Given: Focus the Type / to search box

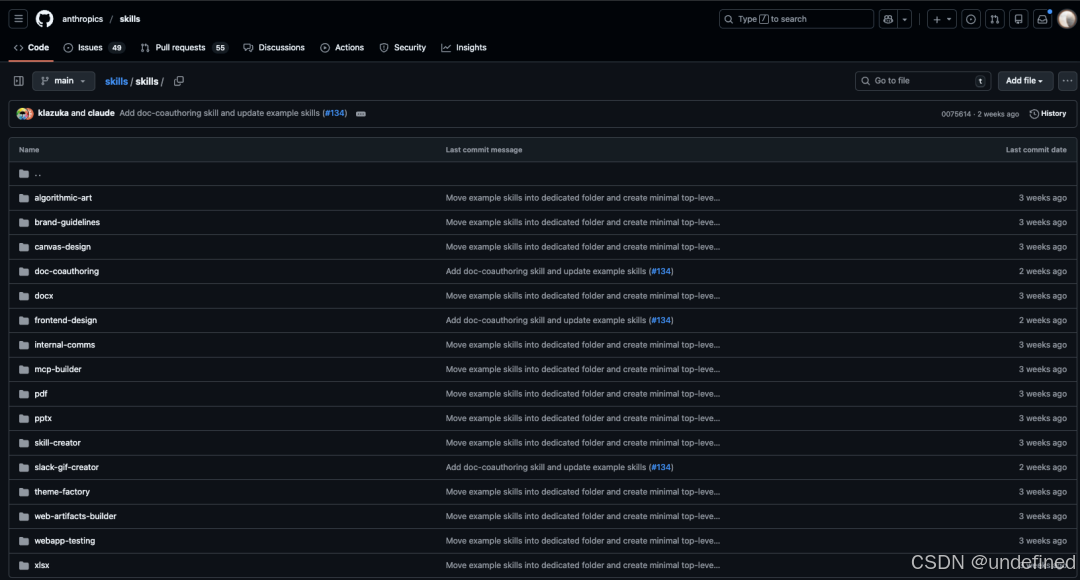Looking at the screenshot, I should point(796,19).
